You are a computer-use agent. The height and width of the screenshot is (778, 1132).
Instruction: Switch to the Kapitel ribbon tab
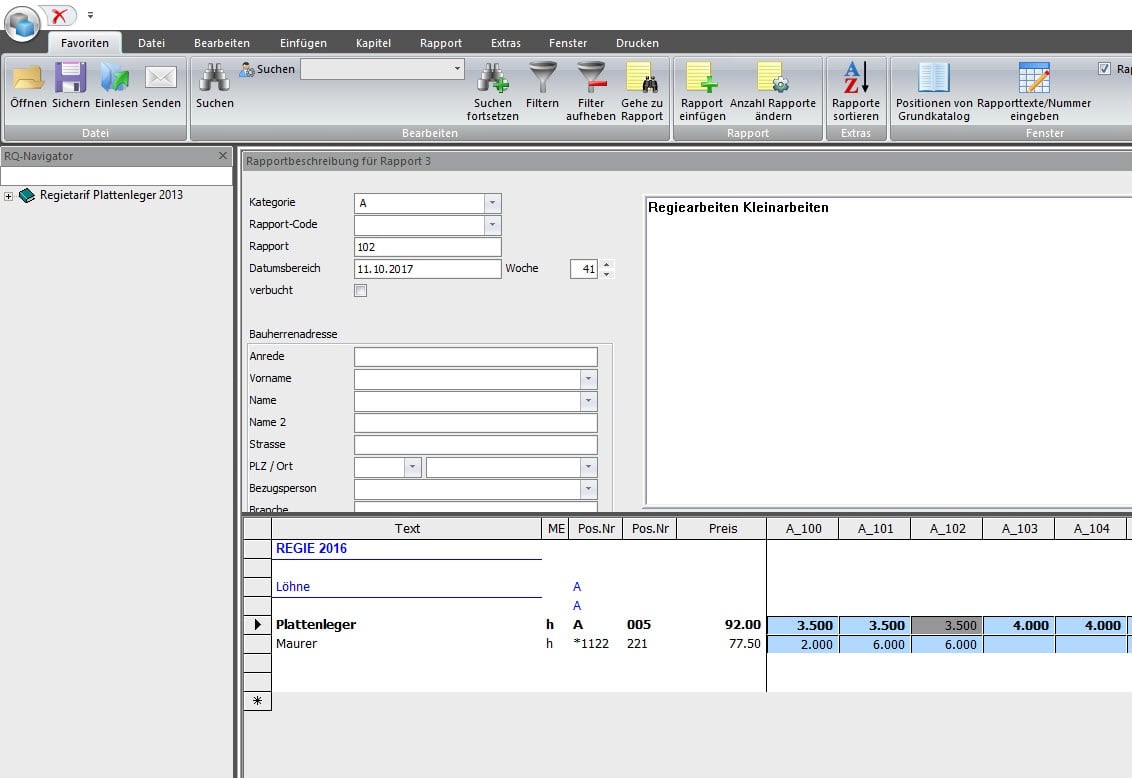pyautogui.click(x=373, y=43)
